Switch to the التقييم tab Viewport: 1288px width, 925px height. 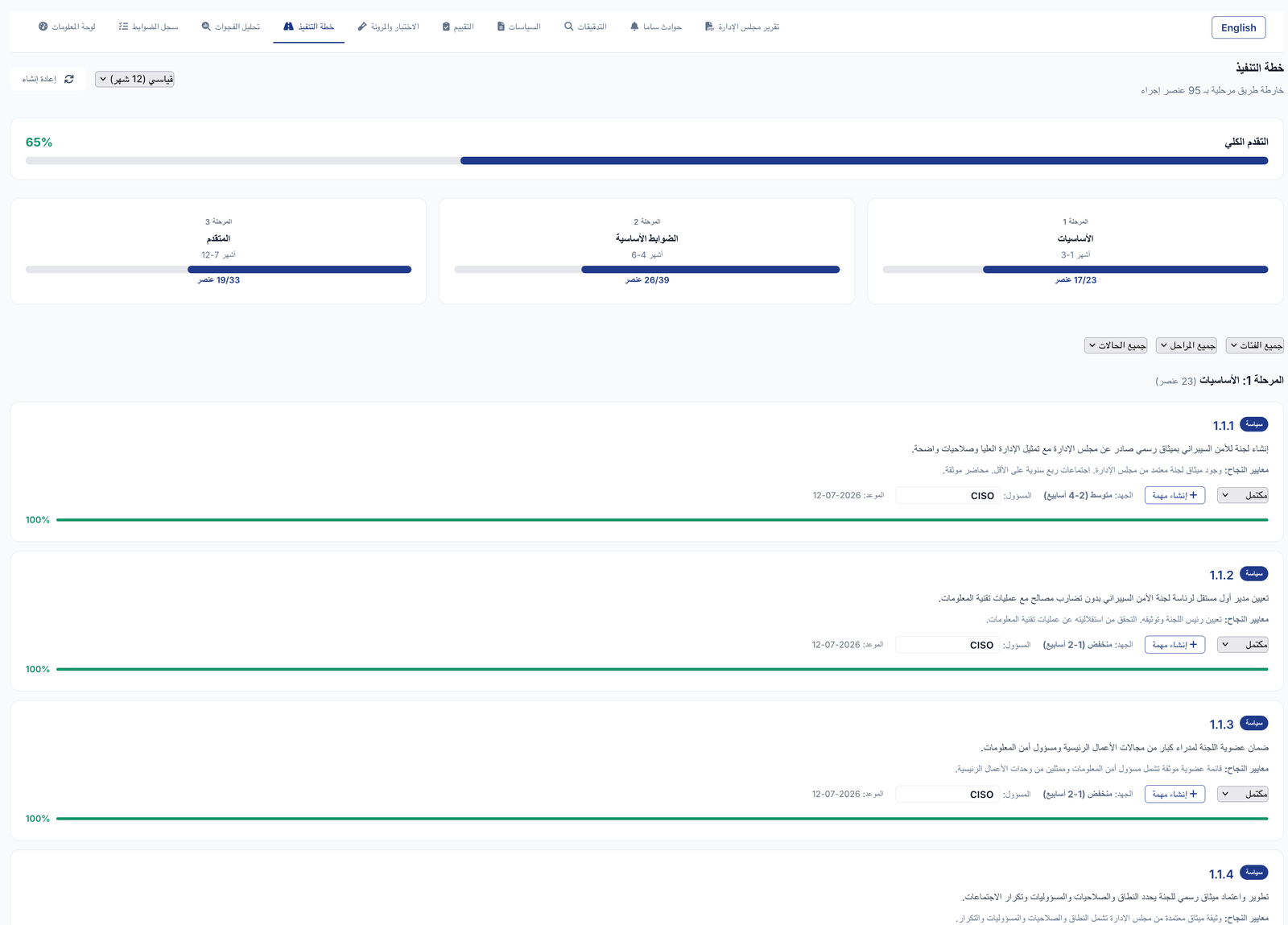tap(459, 25)
